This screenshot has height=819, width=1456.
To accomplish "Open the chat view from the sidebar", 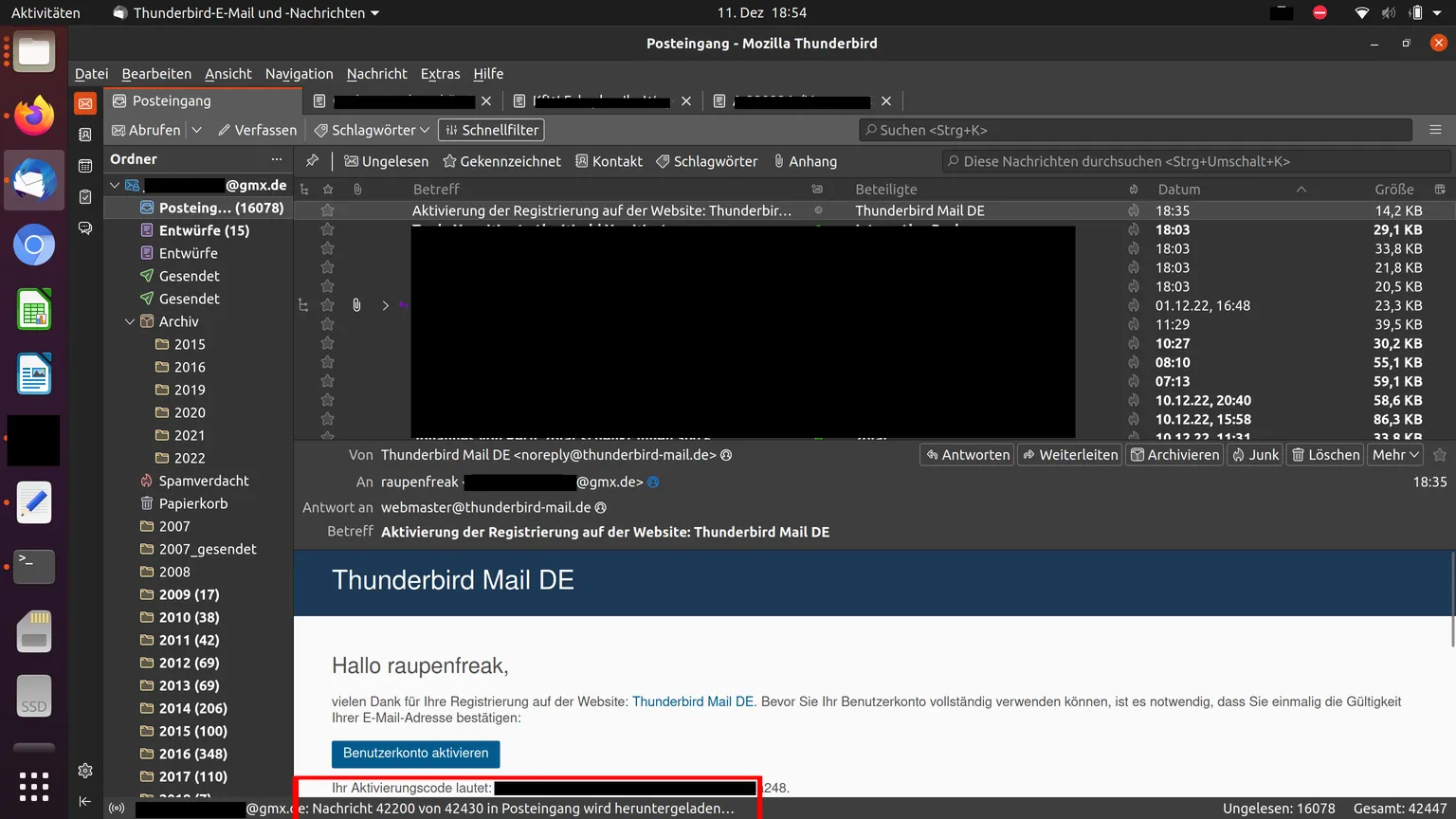I will pos(85,228).
